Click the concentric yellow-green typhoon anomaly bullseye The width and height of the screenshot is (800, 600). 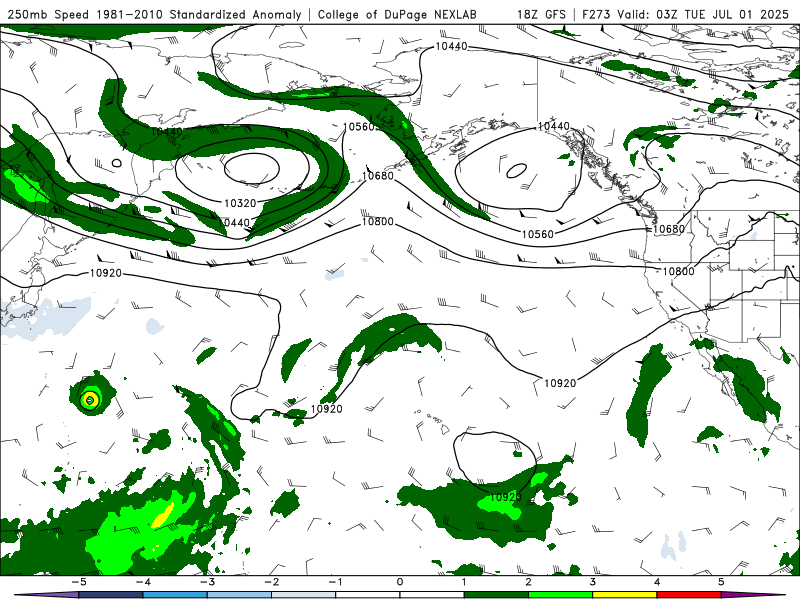[x=90, y=400]
